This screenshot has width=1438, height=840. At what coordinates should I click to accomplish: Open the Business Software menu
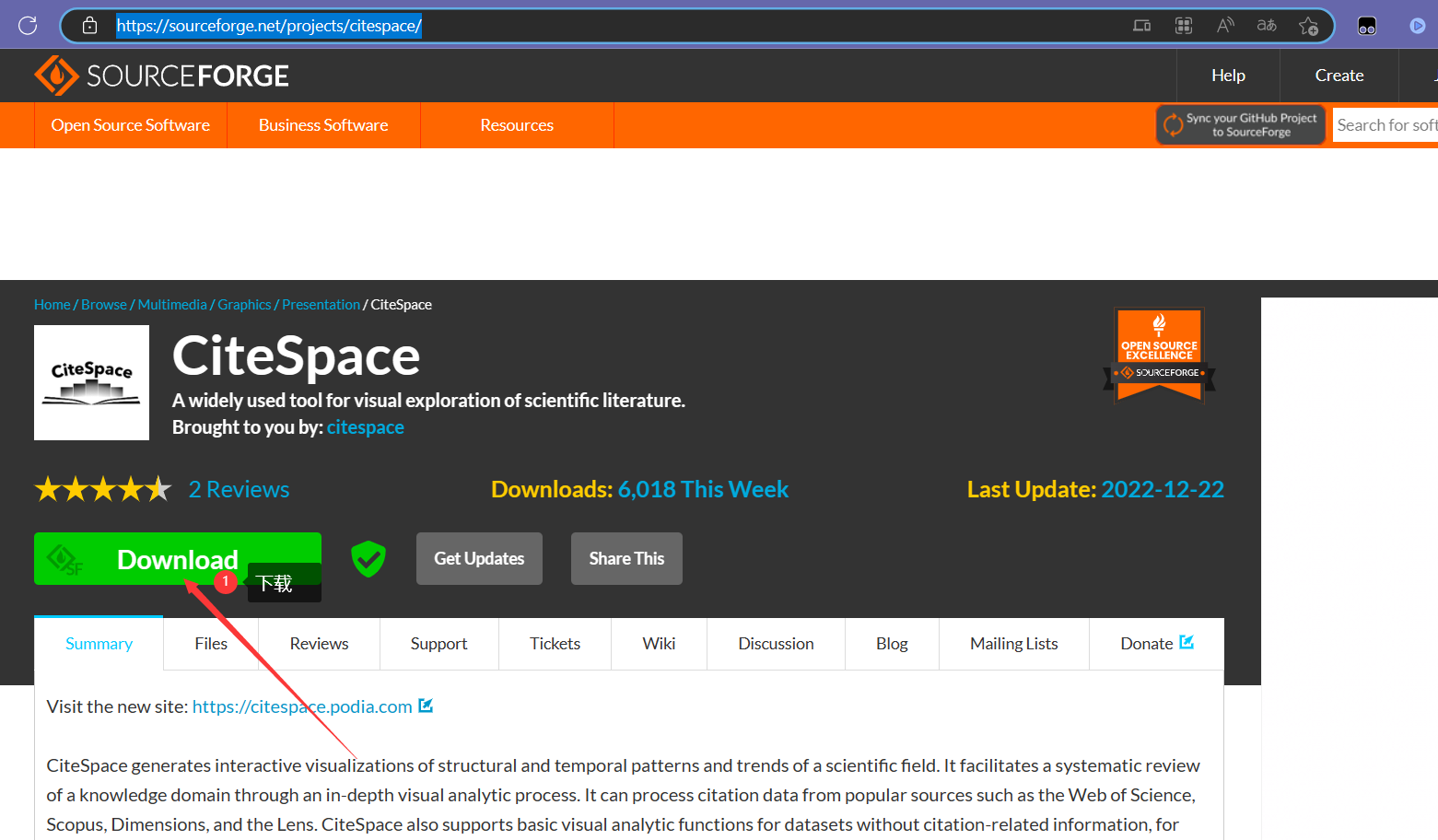tap(323, 125)
